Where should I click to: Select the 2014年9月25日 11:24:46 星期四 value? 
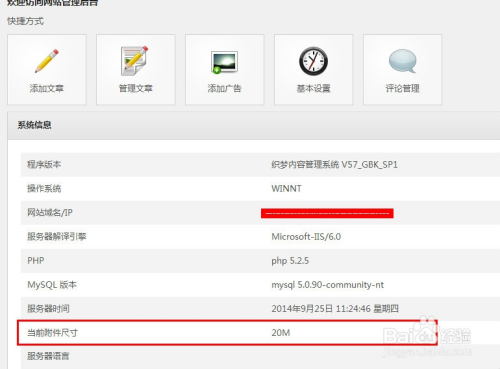click(x=335, y=309)
